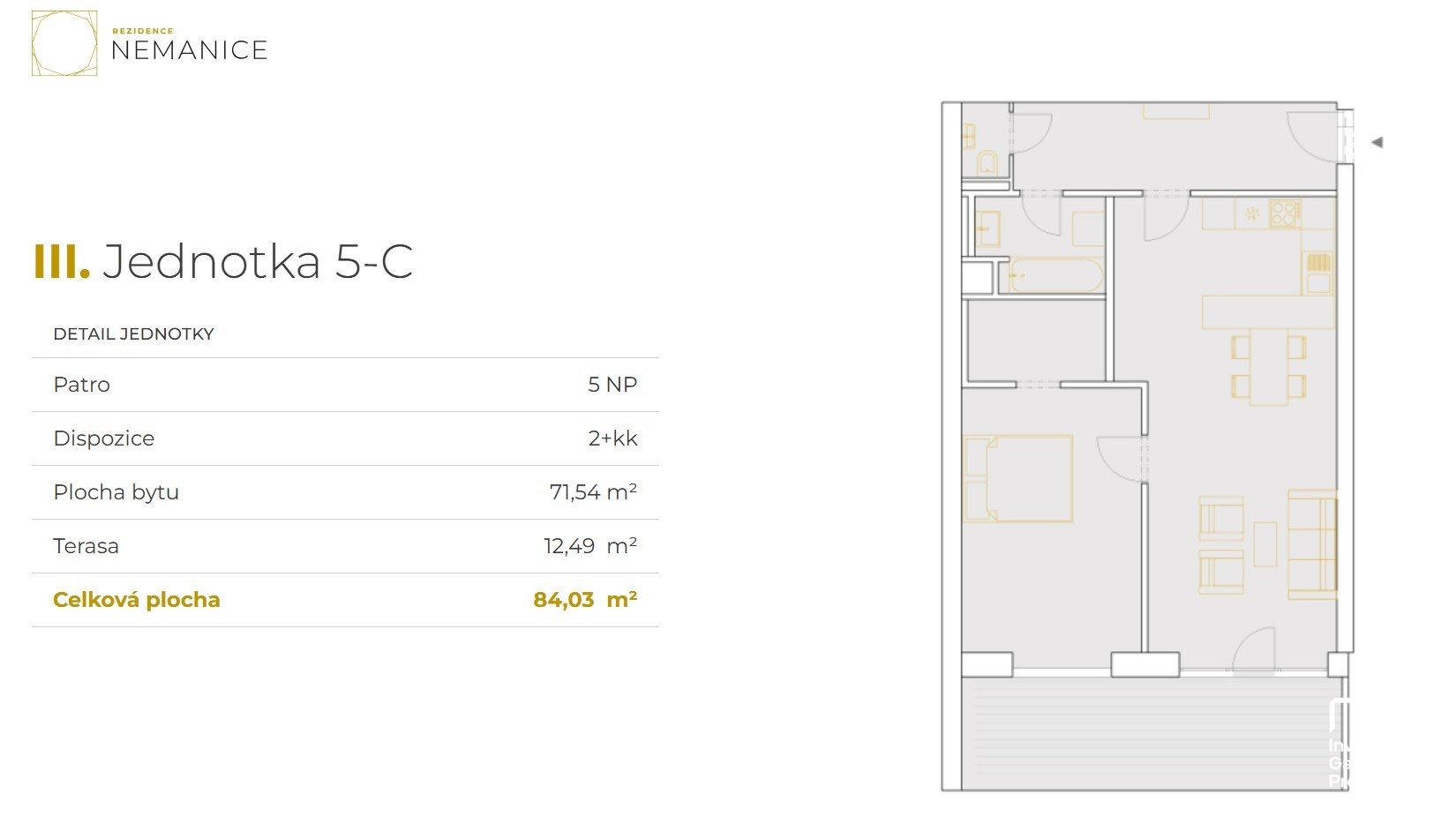The image size is (1456, 824).
Task: Click the Plocha bytu value 71,54 m²
Action: (x=593, y=492)
